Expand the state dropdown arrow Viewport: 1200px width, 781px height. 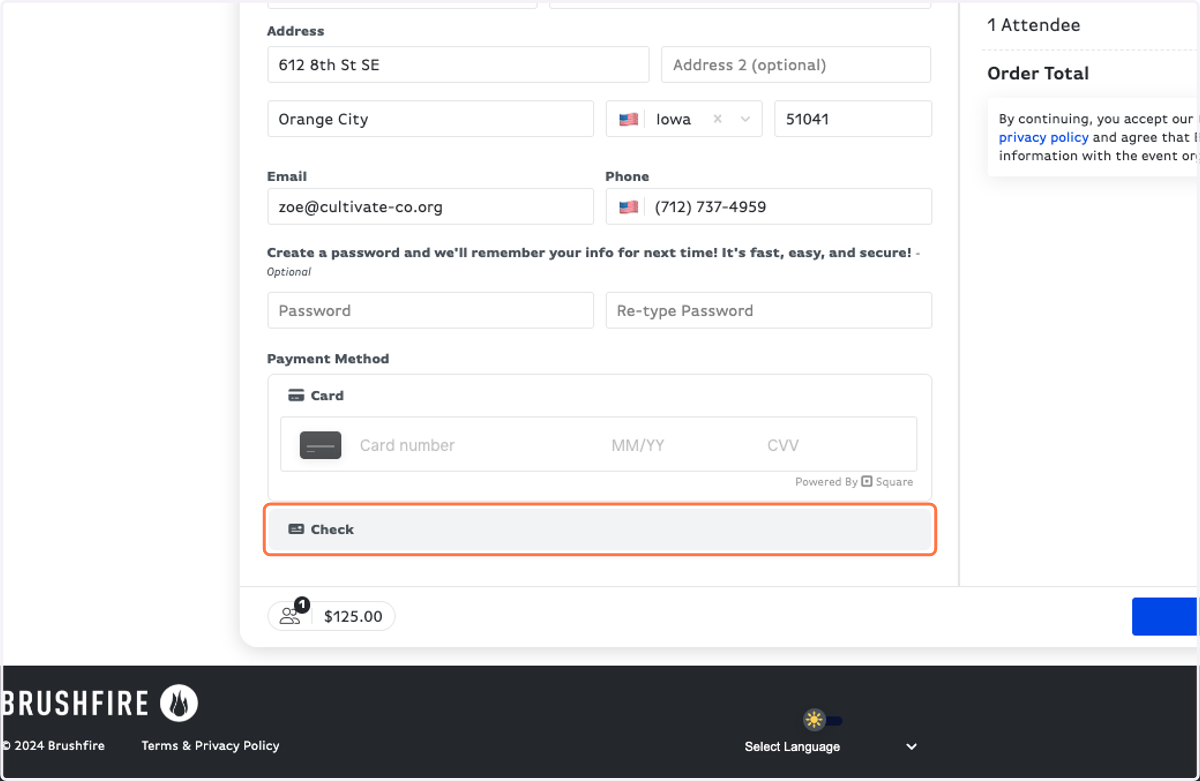pos(745,119)
